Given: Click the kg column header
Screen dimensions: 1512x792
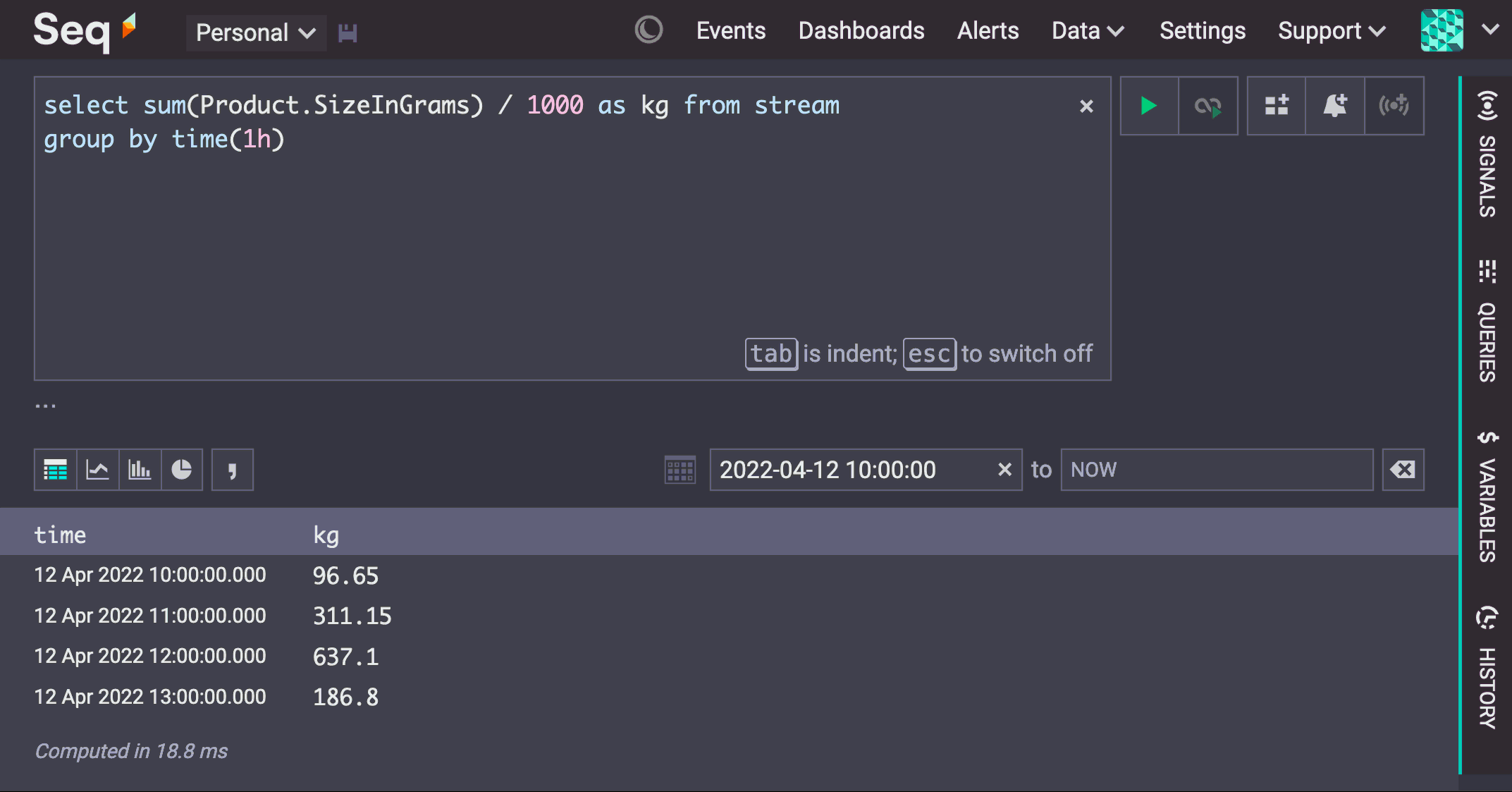Looking at the screenshot, I should point(326,535).
